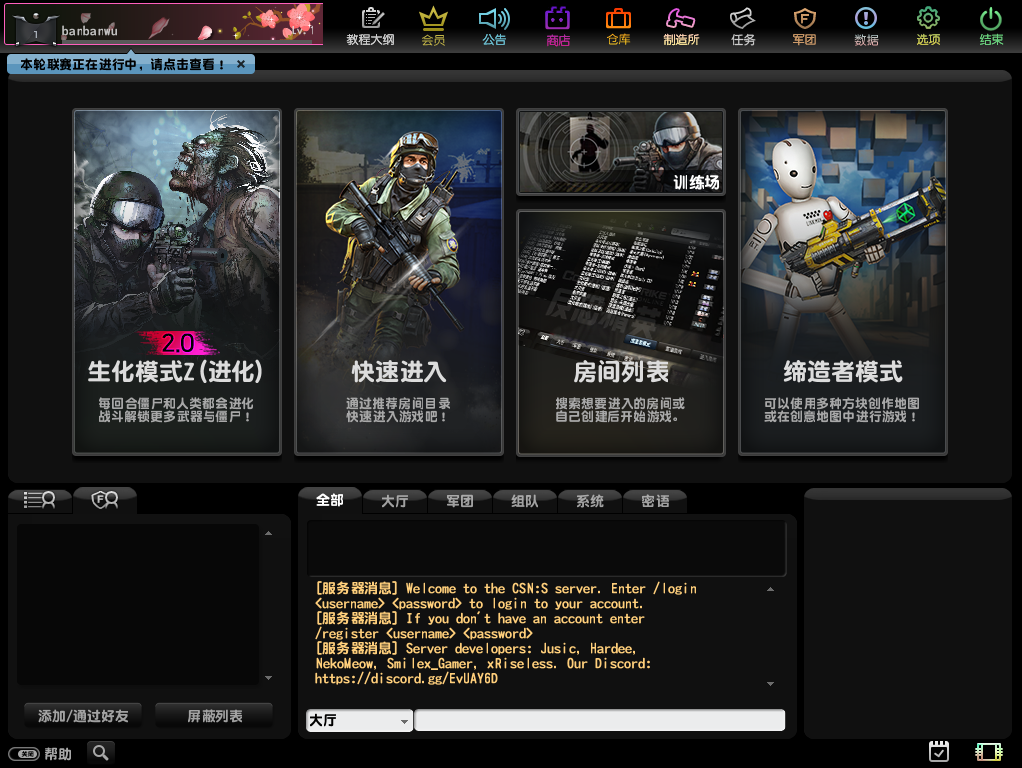Select the 生化模式Z (进化) mode card
The height and width of the screenshot is (768, 1022).
(176, 281)
